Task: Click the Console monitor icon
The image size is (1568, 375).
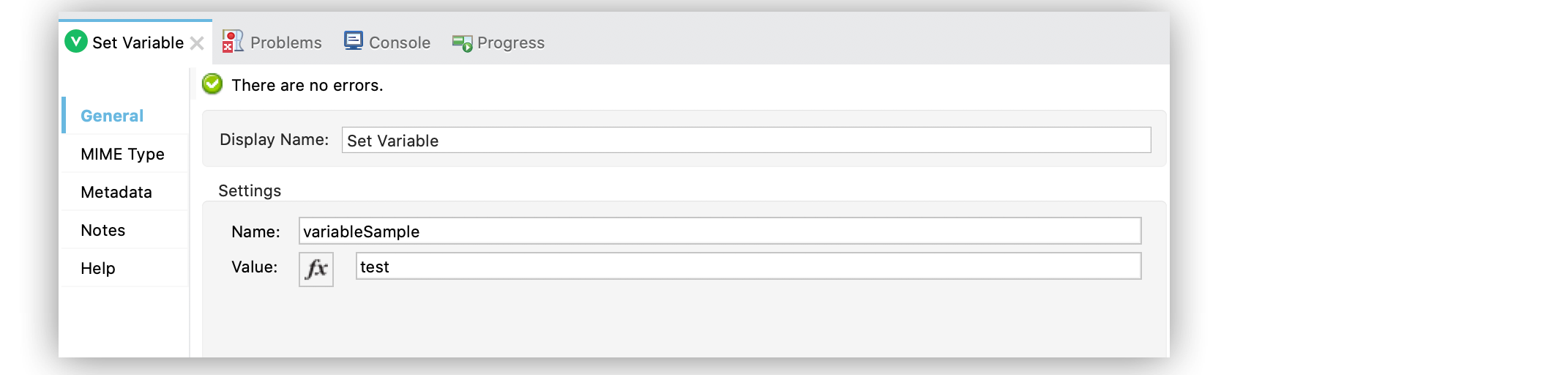Action: point(354,41)
